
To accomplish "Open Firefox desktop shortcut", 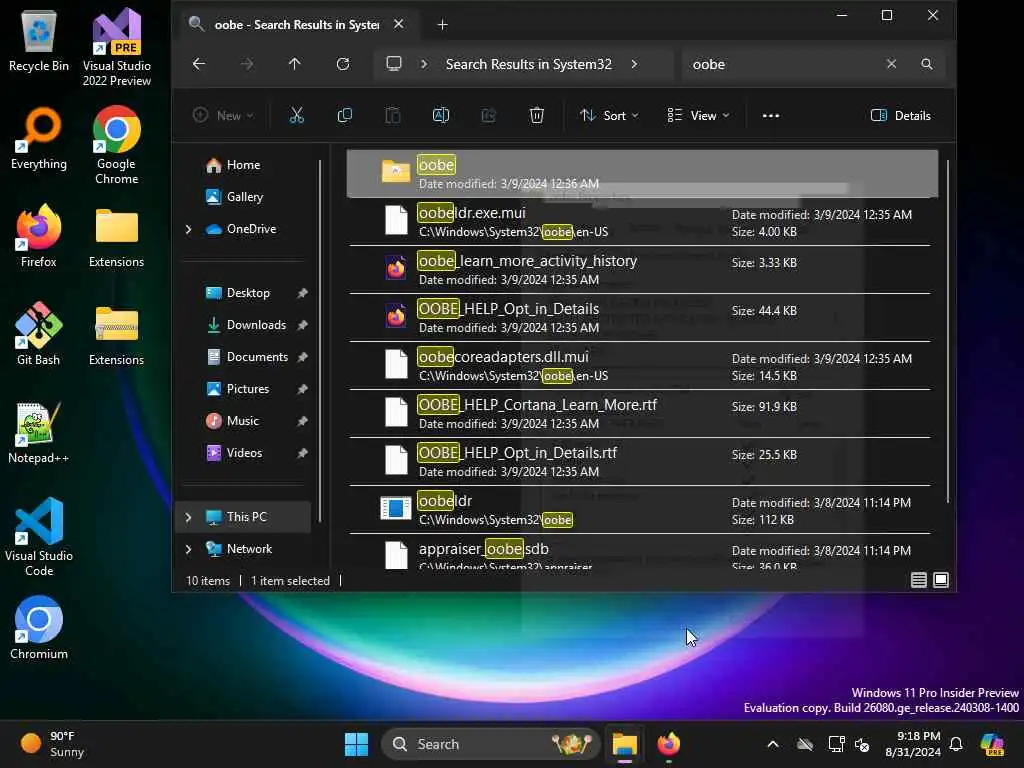I will pyautogui.click(x=39, y=236).
